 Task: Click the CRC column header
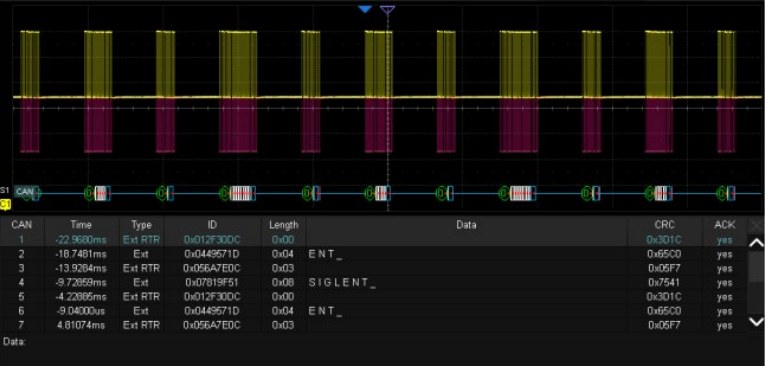664,225
